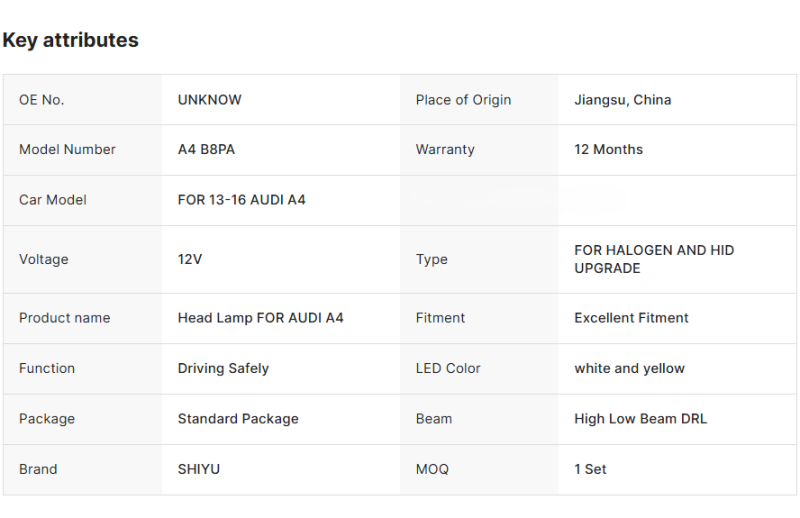Click the Key attributes heading
The width and height of the screenshot is (800, 518).
point(70,41)
